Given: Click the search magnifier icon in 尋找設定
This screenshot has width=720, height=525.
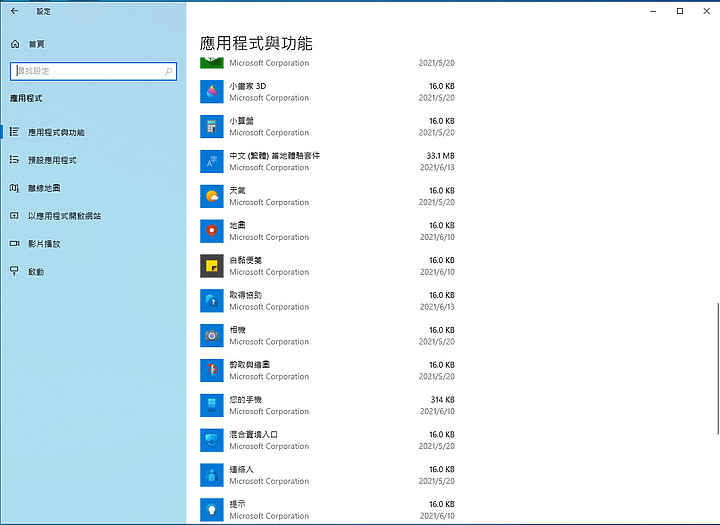Looking at the screenshot, I should (x=169, y=71).
